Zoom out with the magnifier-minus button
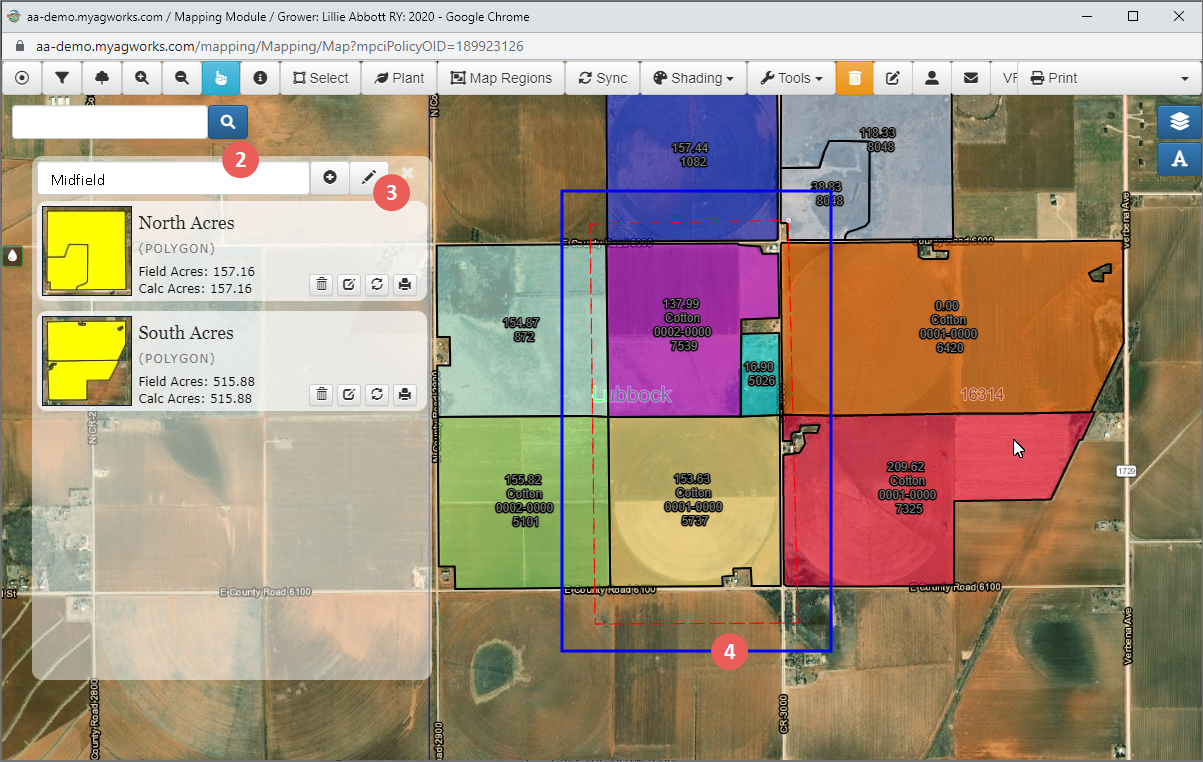This screenshot has height=762, width=1203. (182, 78)
